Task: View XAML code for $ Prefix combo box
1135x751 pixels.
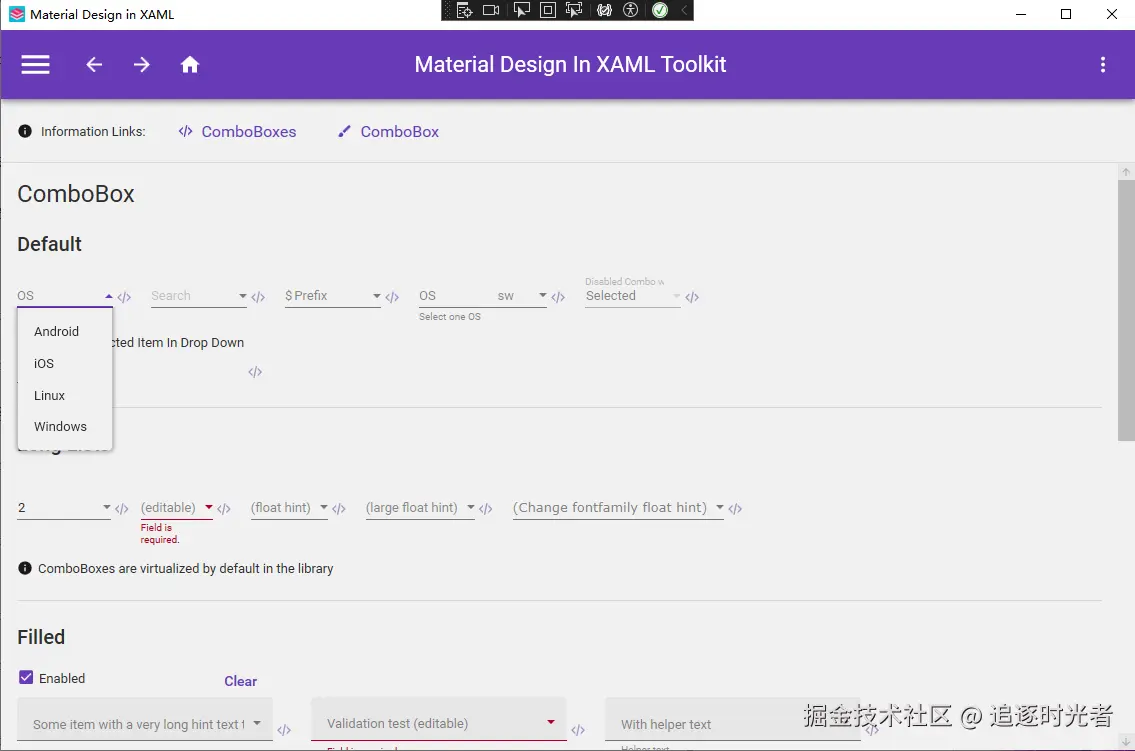Action: (x=392, y=297)
